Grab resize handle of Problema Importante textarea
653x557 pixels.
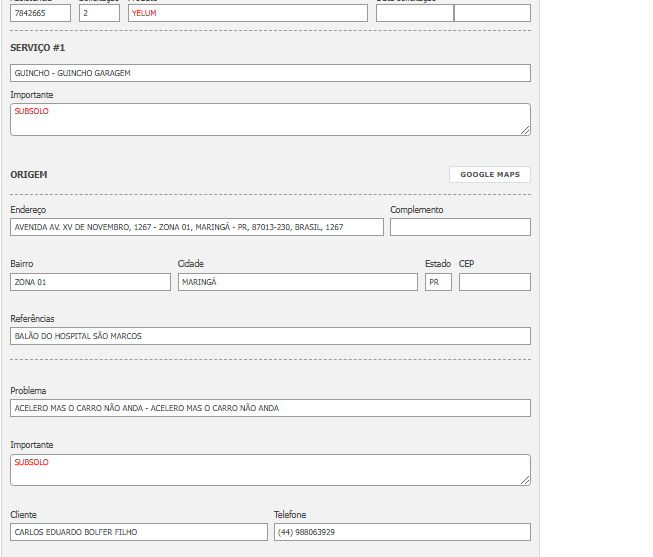(x=526, y=481)
